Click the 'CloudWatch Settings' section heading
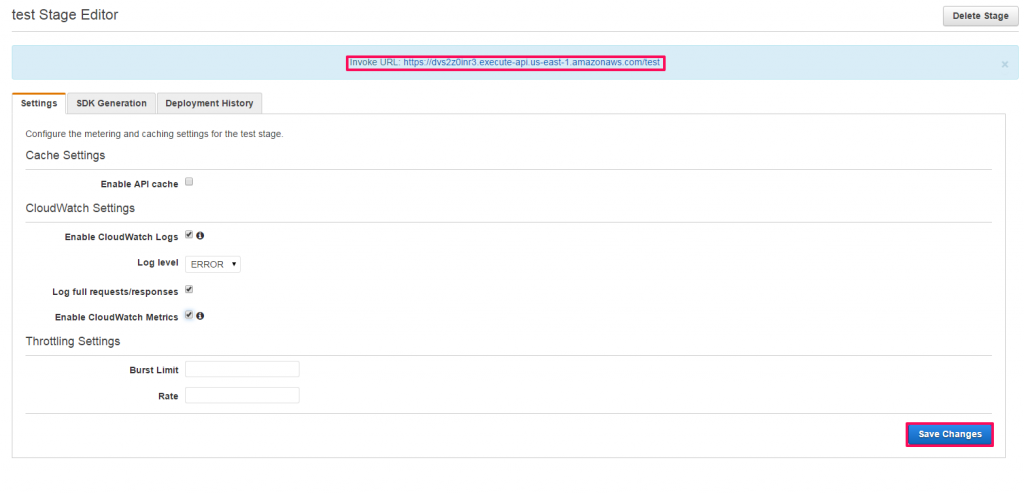The height and width of the screenshot is (494, 1024). 80,208
